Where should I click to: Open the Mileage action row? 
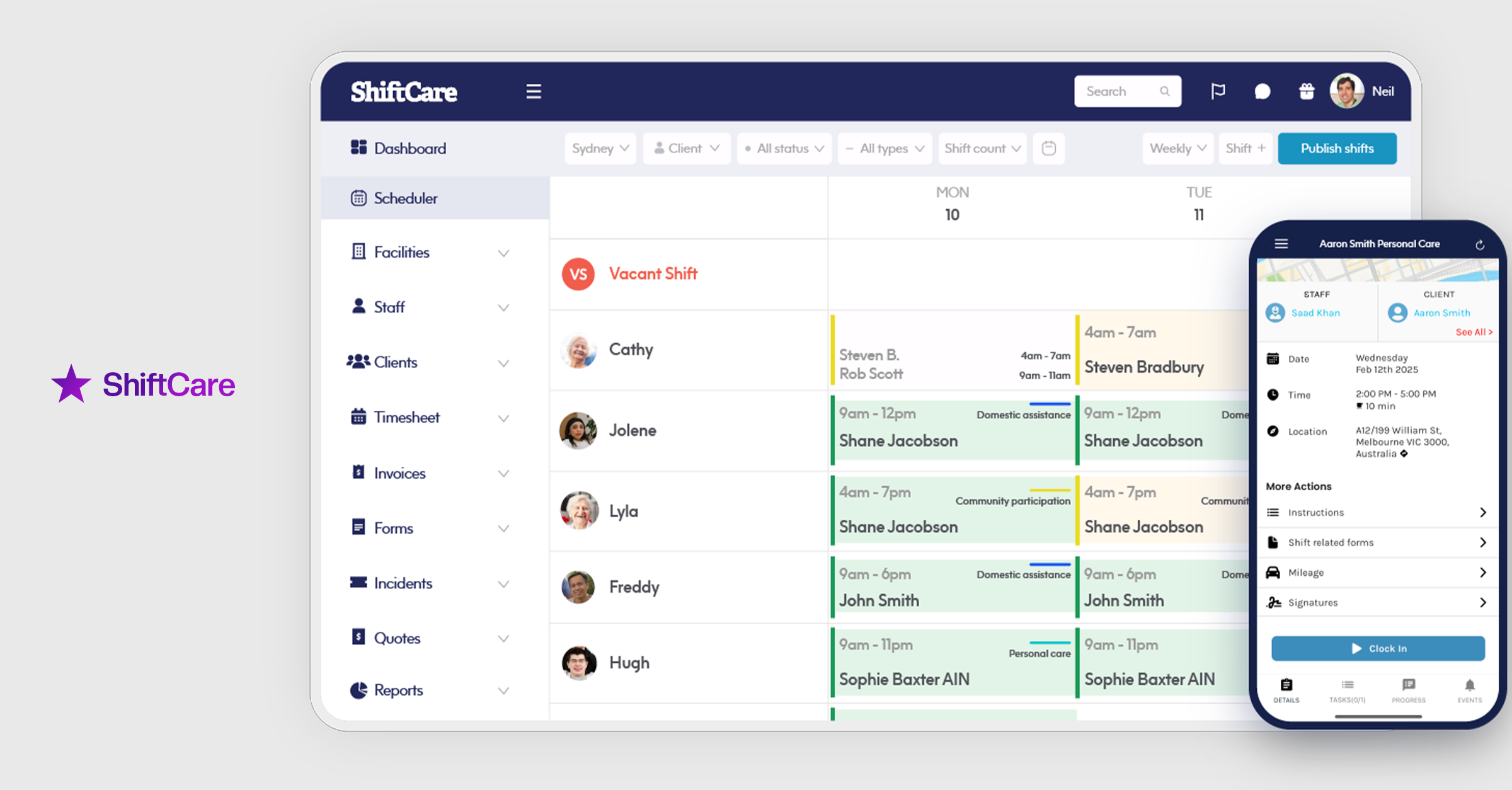1377,573
